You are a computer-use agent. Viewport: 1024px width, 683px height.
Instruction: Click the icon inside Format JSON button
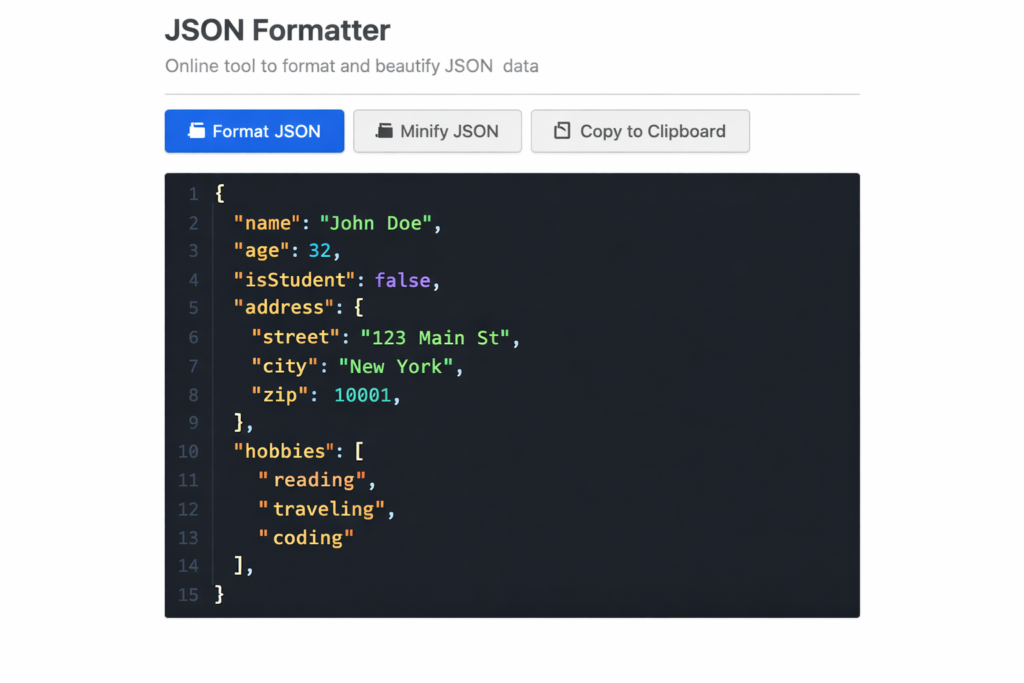click(x=196, y=131)
